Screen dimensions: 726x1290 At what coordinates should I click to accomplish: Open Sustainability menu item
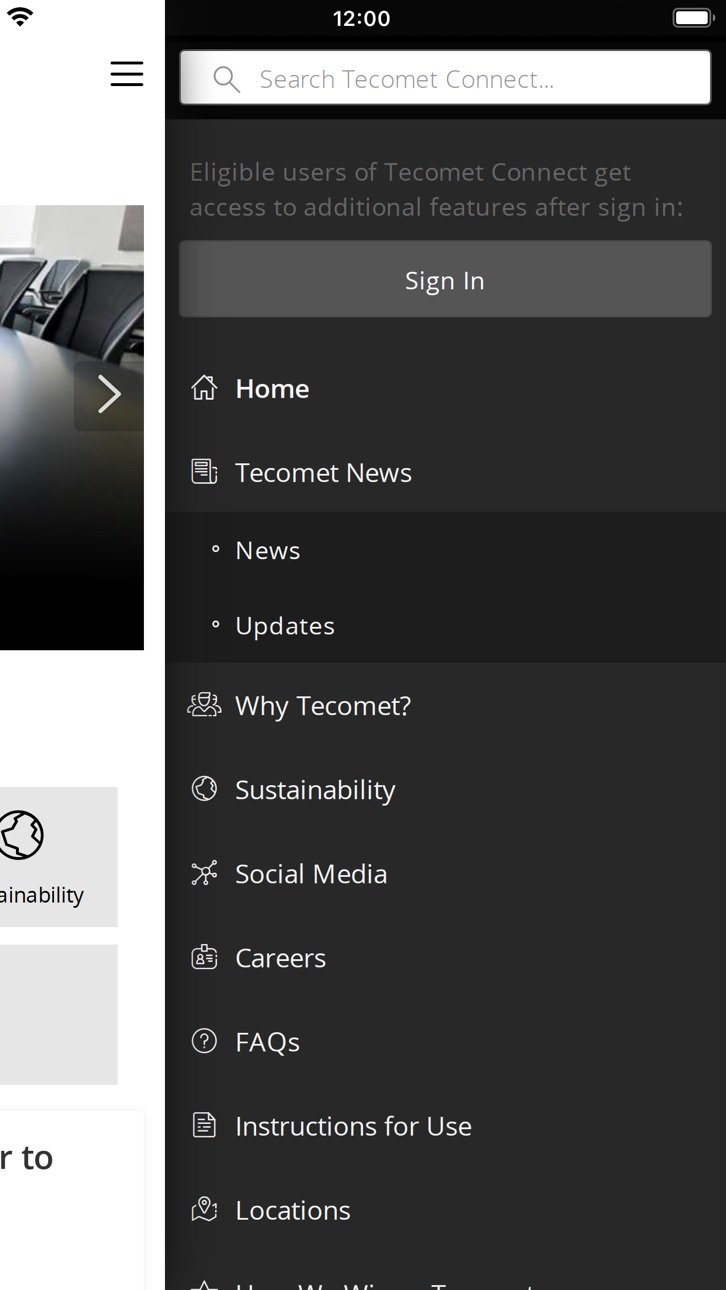tap(445, 789)
